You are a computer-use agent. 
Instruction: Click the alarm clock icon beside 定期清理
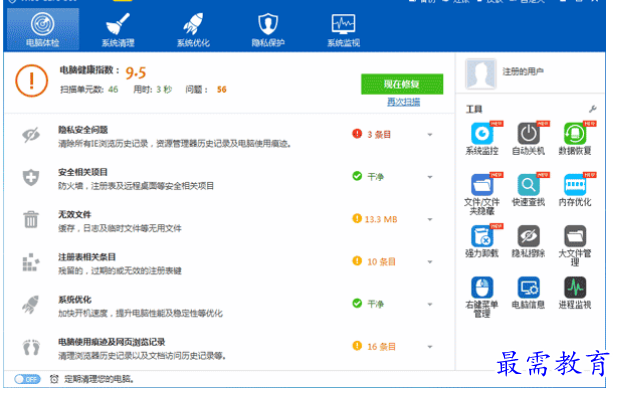coord(54,379)
